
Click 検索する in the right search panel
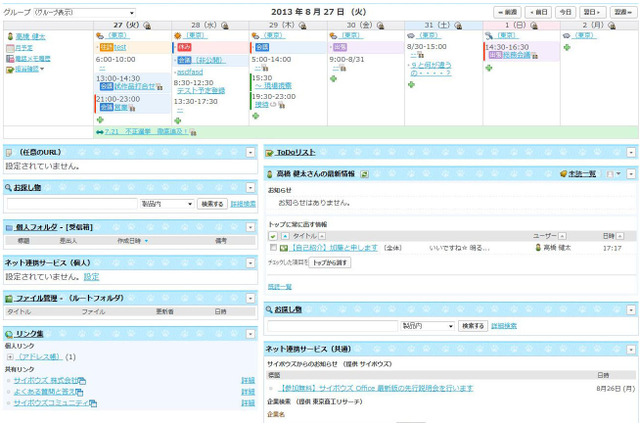coord(473,326)
